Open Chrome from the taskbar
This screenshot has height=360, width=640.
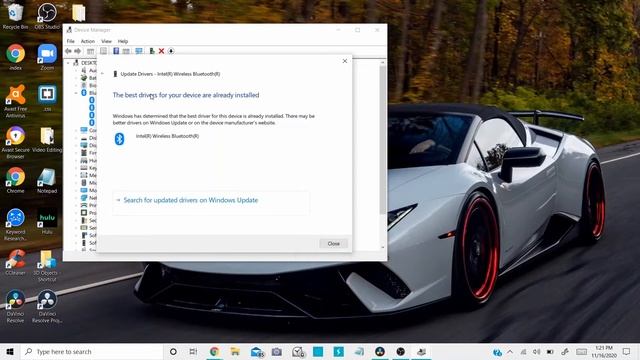[x=214, y=351]
